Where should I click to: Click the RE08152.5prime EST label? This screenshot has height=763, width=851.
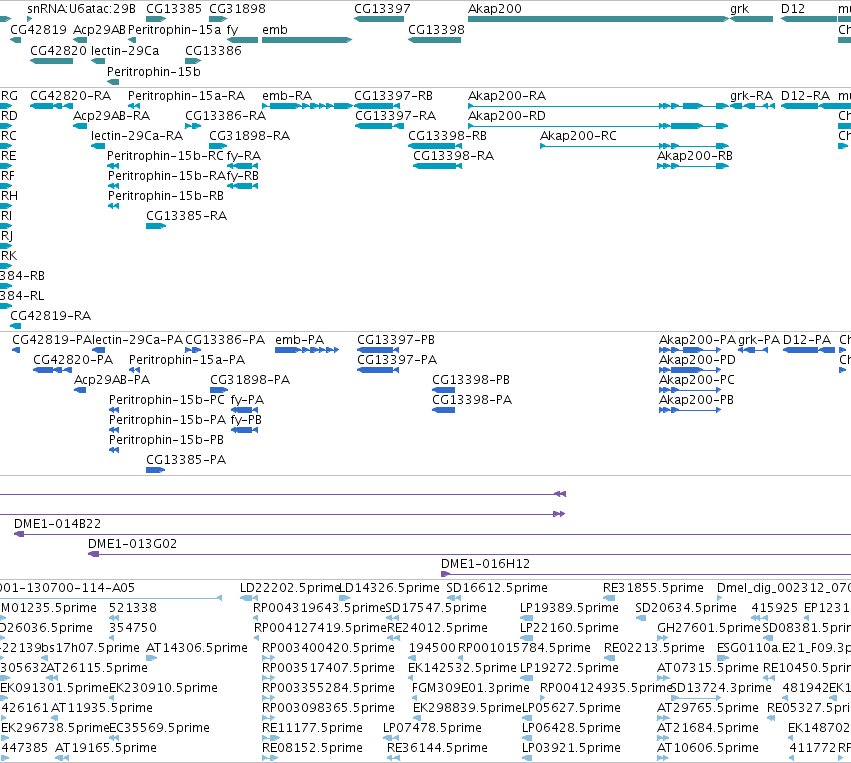(312, 748)
